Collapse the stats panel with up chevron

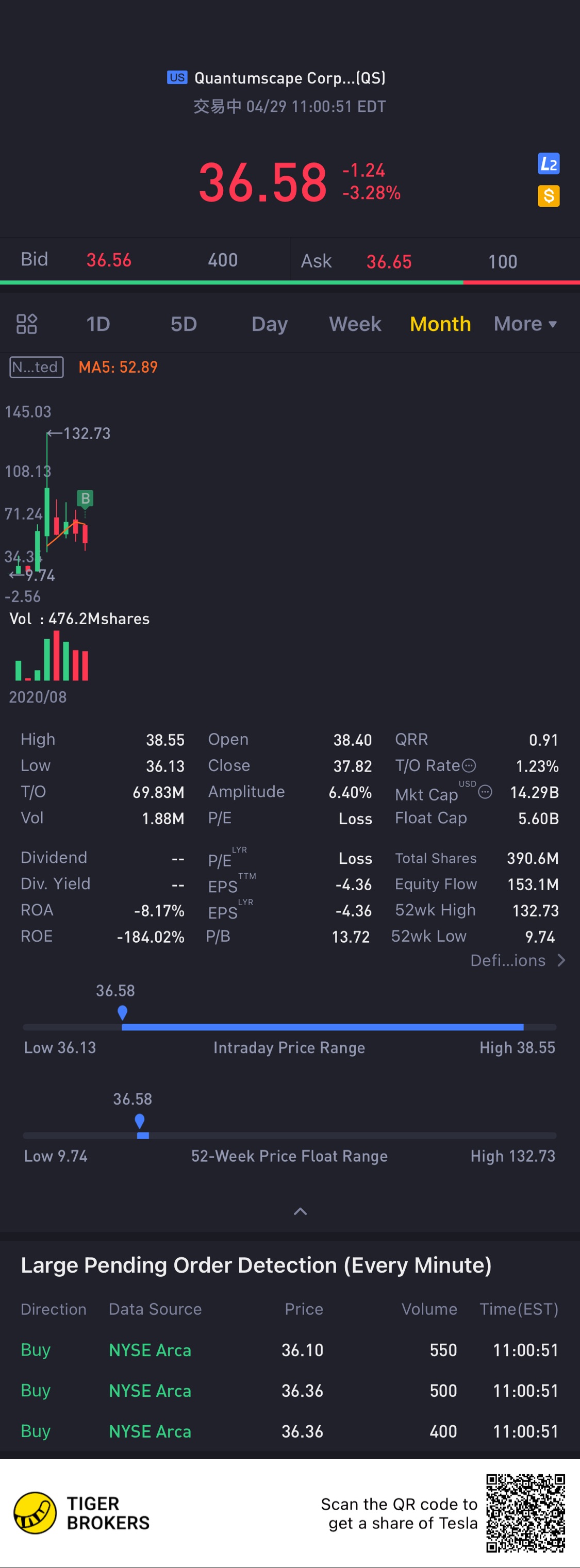tap(300, 1211)
